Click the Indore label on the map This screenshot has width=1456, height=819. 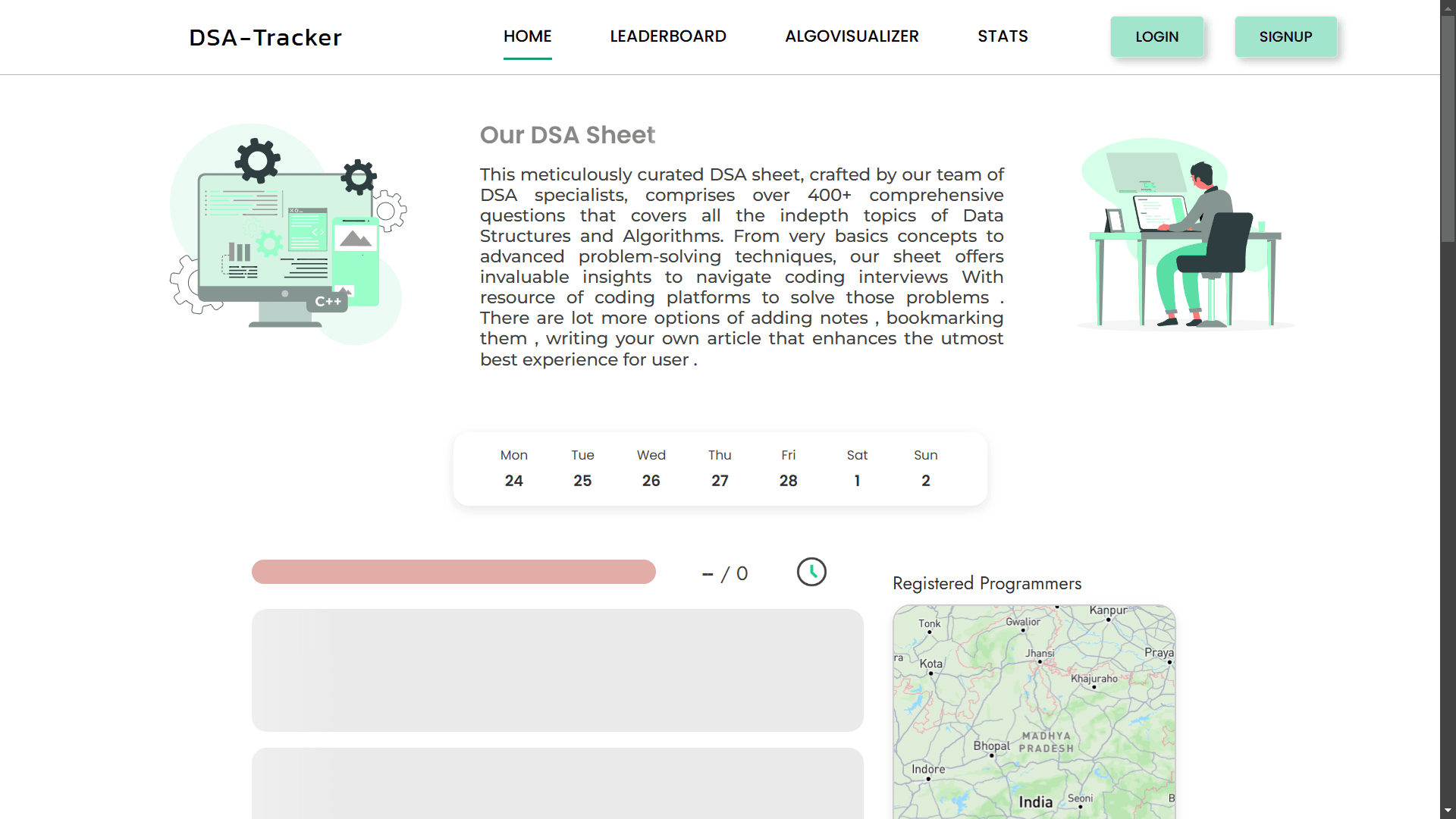(928, 769)
